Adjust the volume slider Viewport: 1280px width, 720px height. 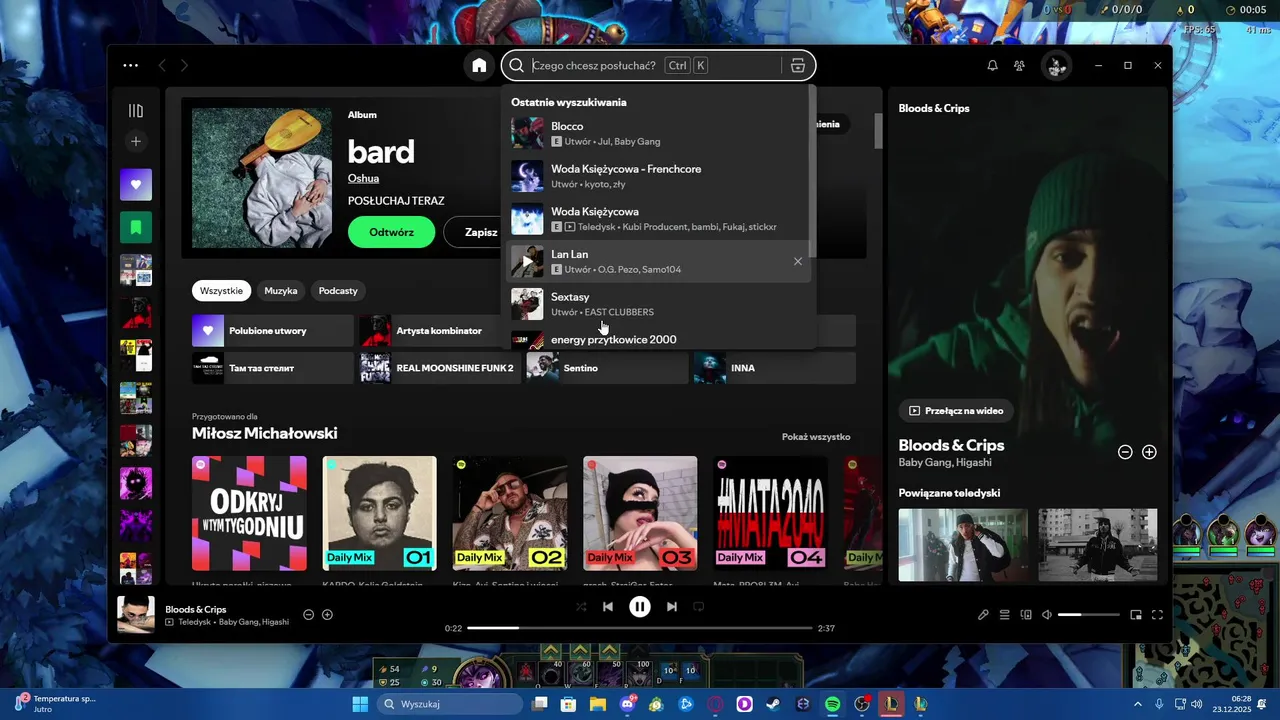(1088, 615)
